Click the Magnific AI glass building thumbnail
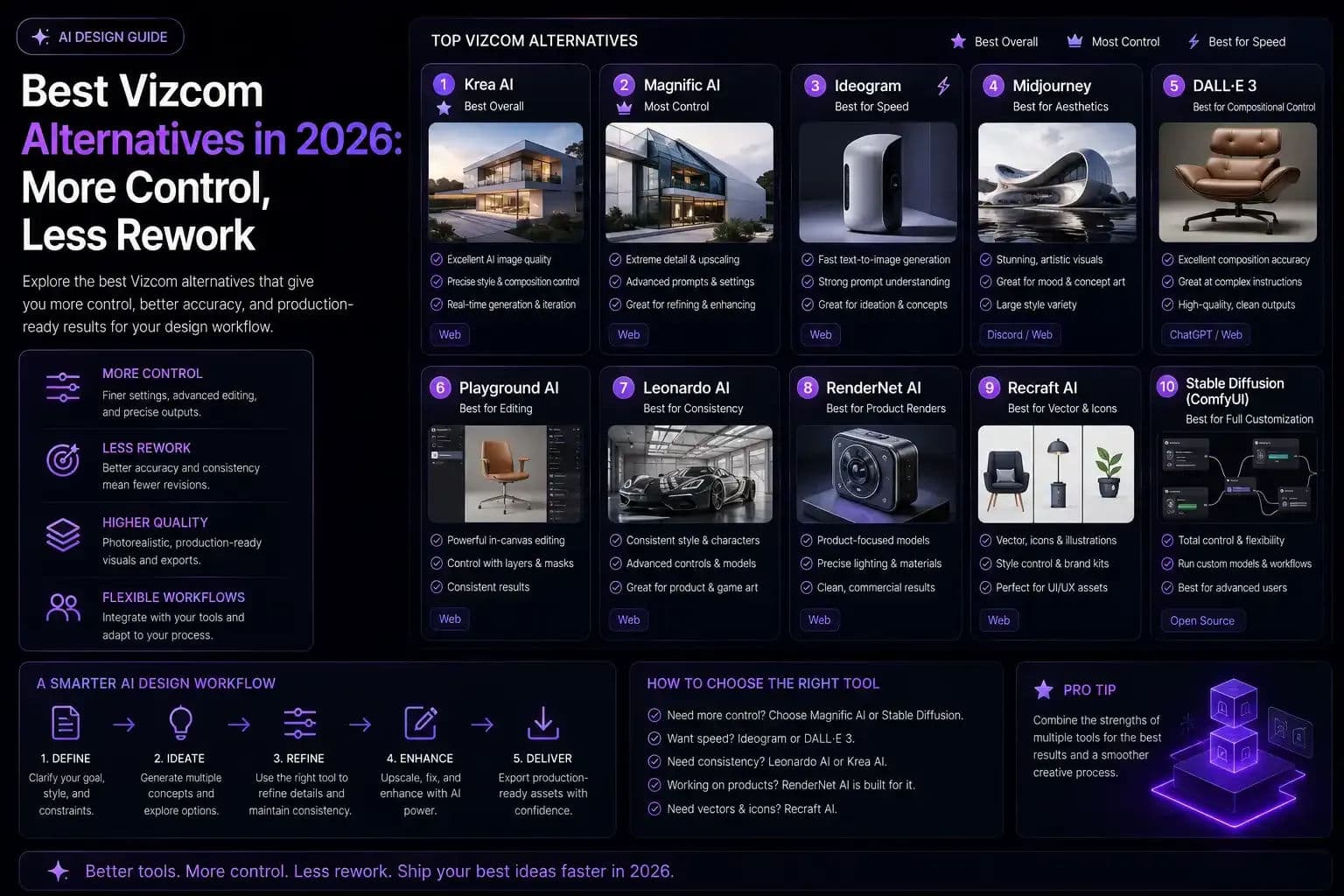This screenshot has width=1344, height=896. tap(689, 182)
